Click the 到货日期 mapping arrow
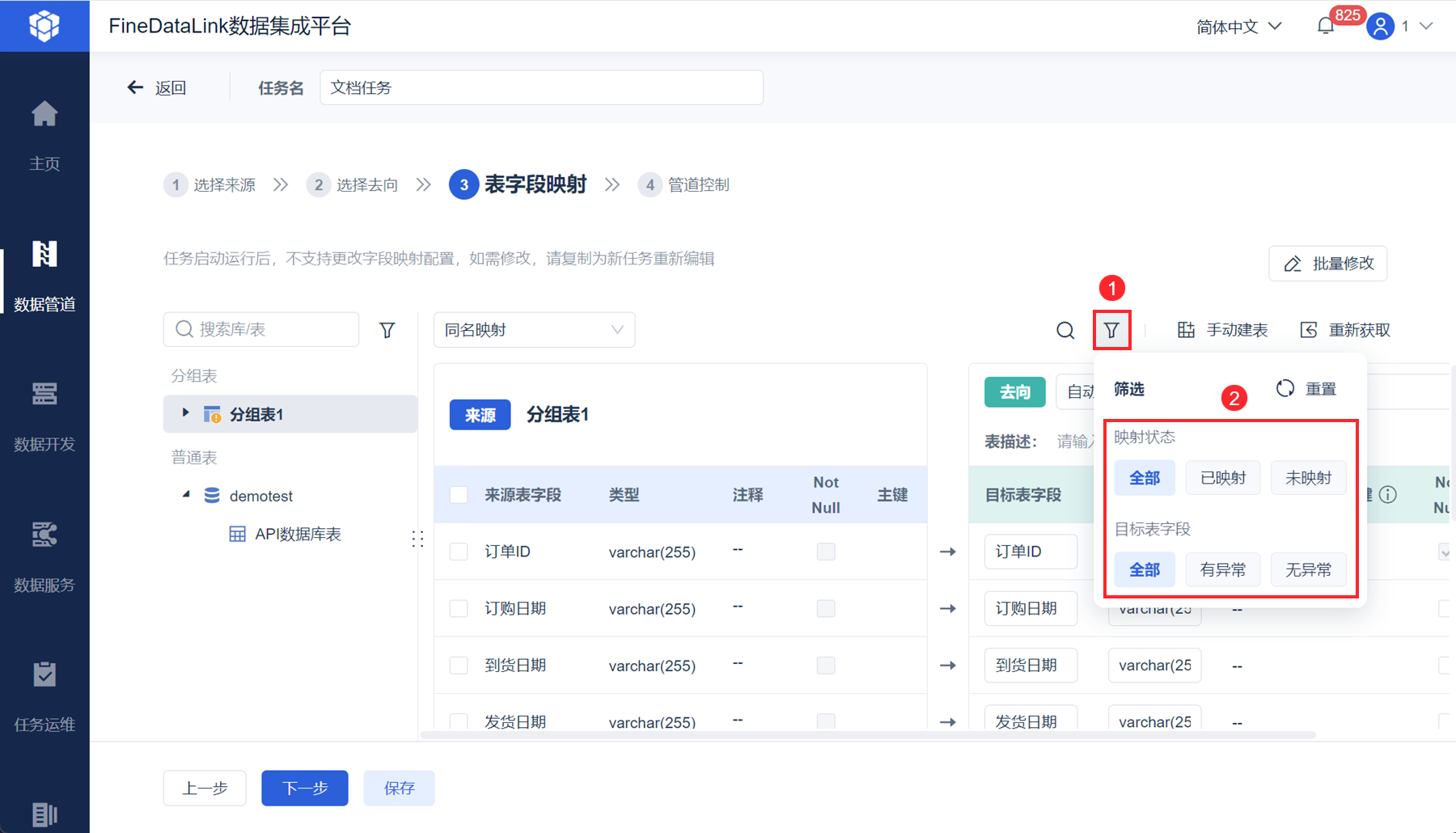The width and height of the screenshot is (1456, 833). [x=948, y=665]
